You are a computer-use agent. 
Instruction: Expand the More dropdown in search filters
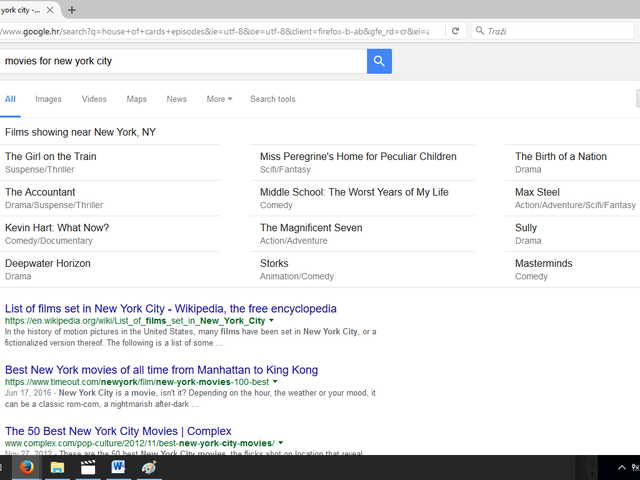pyautogui.click(x=219, y=99)
